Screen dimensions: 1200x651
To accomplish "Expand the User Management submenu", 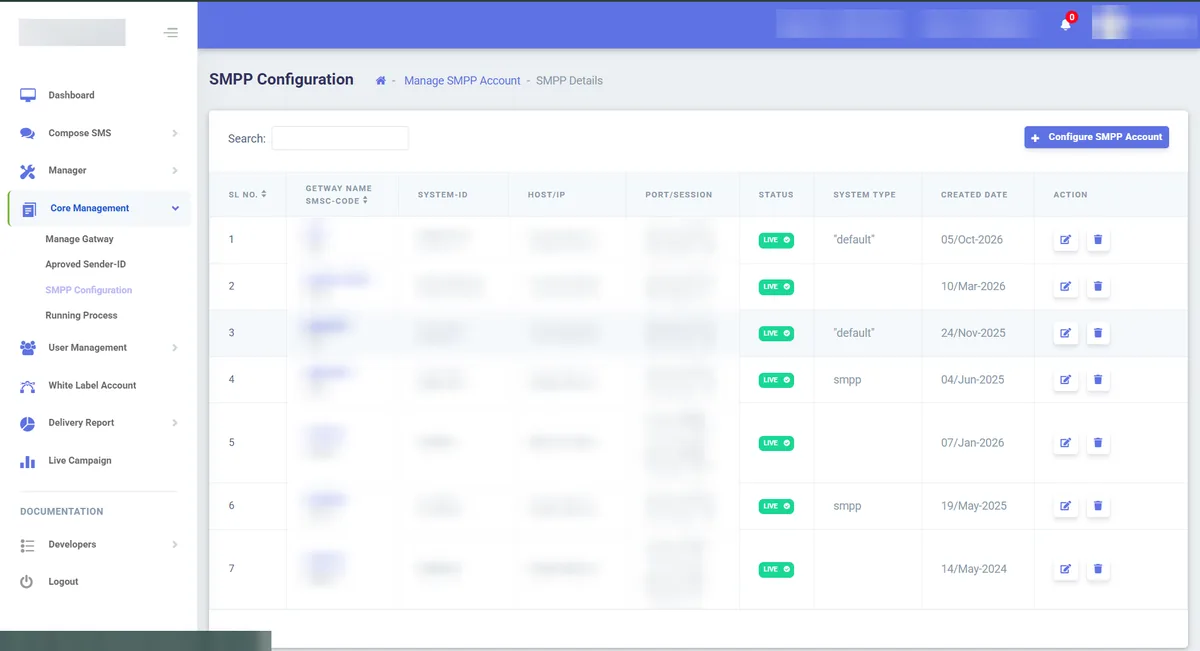I will pos(175,348).
